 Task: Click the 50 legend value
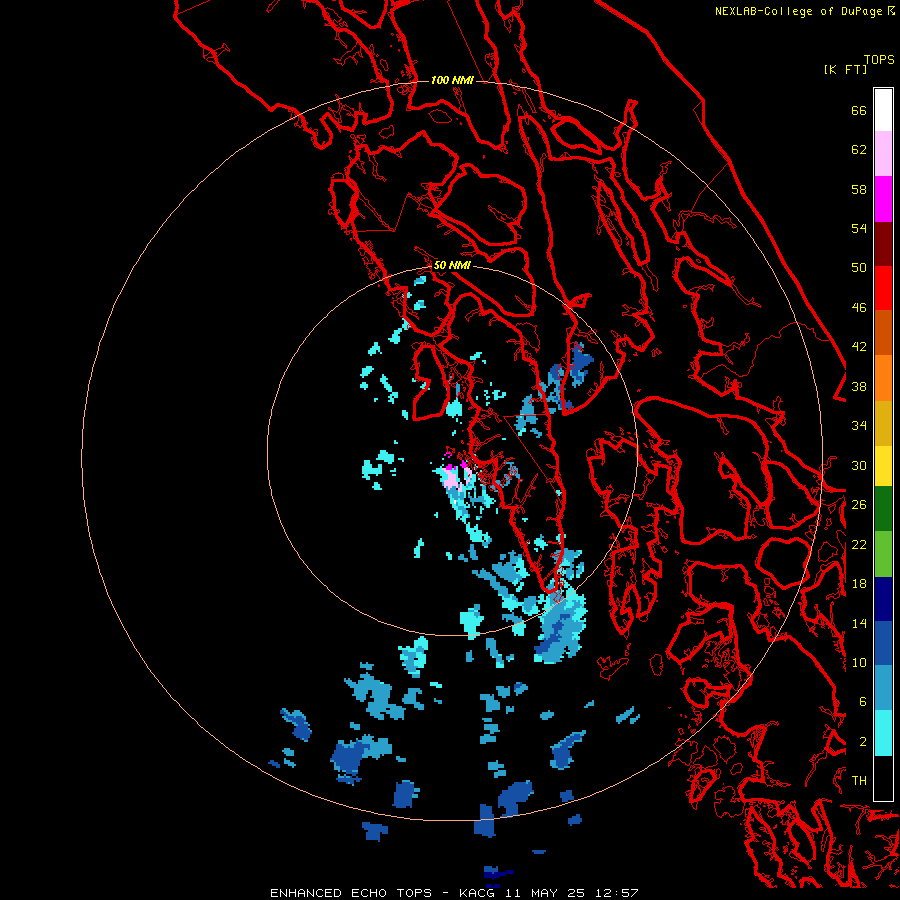(859, 267)
